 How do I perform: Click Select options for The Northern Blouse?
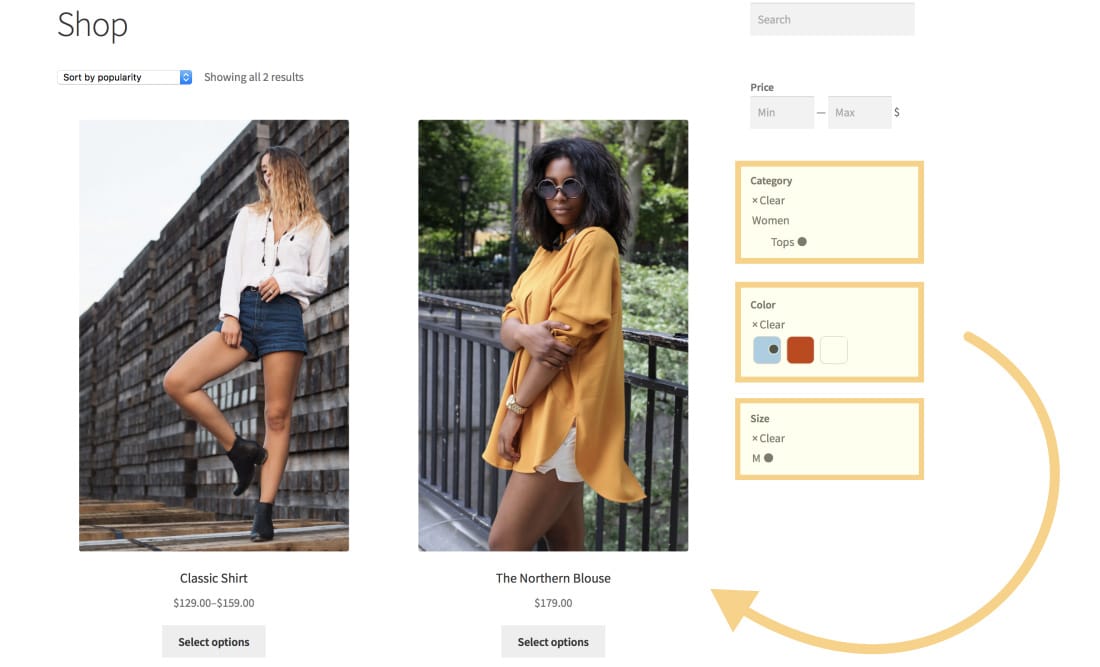click(x=553, y=641)
